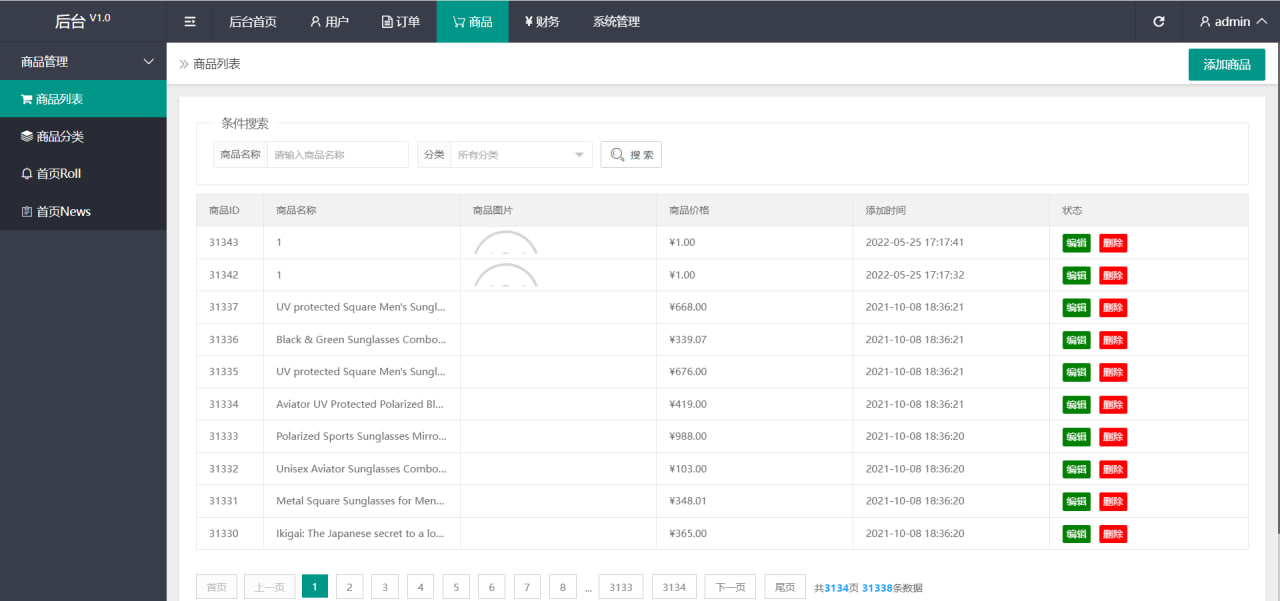The width and height of the screenshot is (1280, 601).
Task: Open 商品分类 via its layers icon
Action: point(27,136)
